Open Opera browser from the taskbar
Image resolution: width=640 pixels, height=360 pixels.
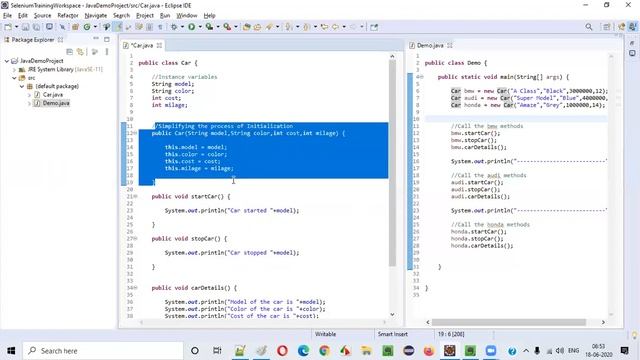282,351
